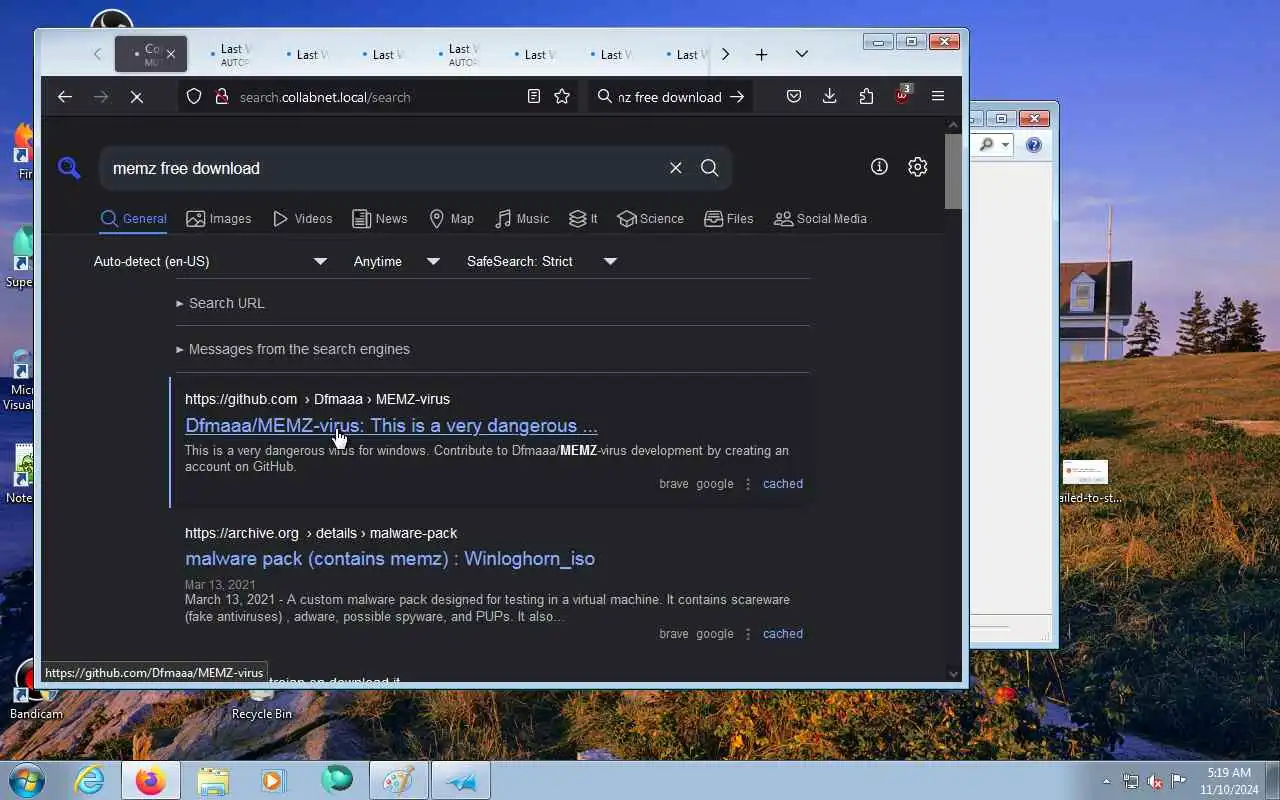Switch to the General results tab

[x=133, y=219]
